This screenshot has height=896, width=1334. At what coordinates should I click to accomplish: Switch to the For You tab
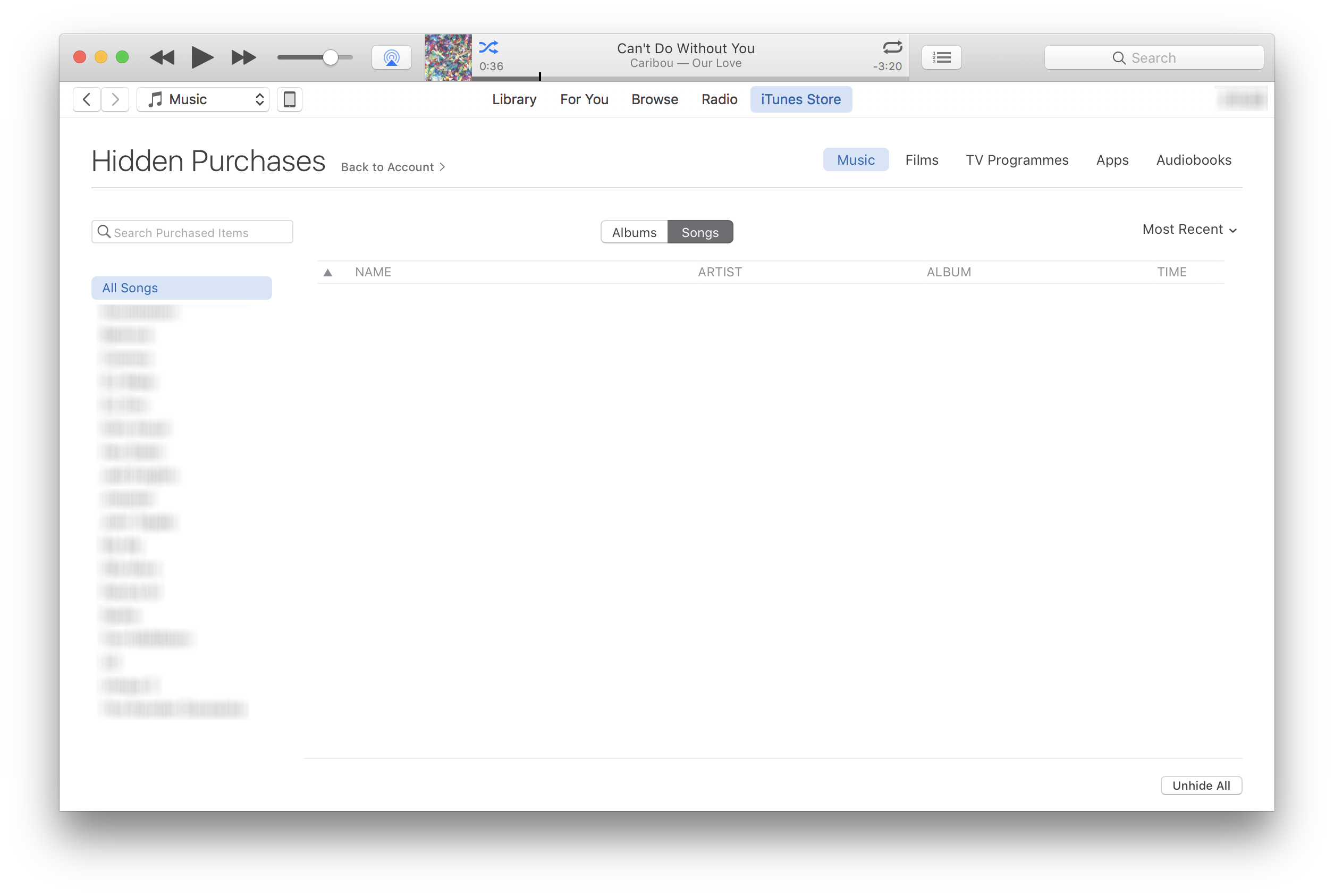(584, 99)
